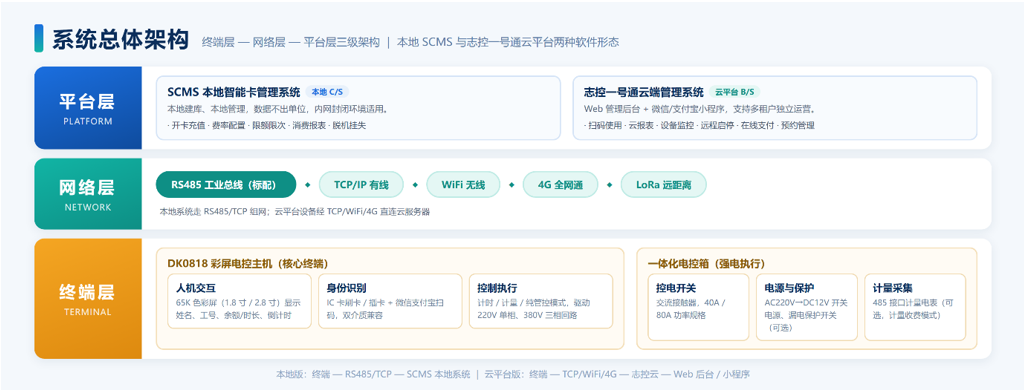
Task: Select the 终端层 TERMINAL layer block
Action: [88, 299]
